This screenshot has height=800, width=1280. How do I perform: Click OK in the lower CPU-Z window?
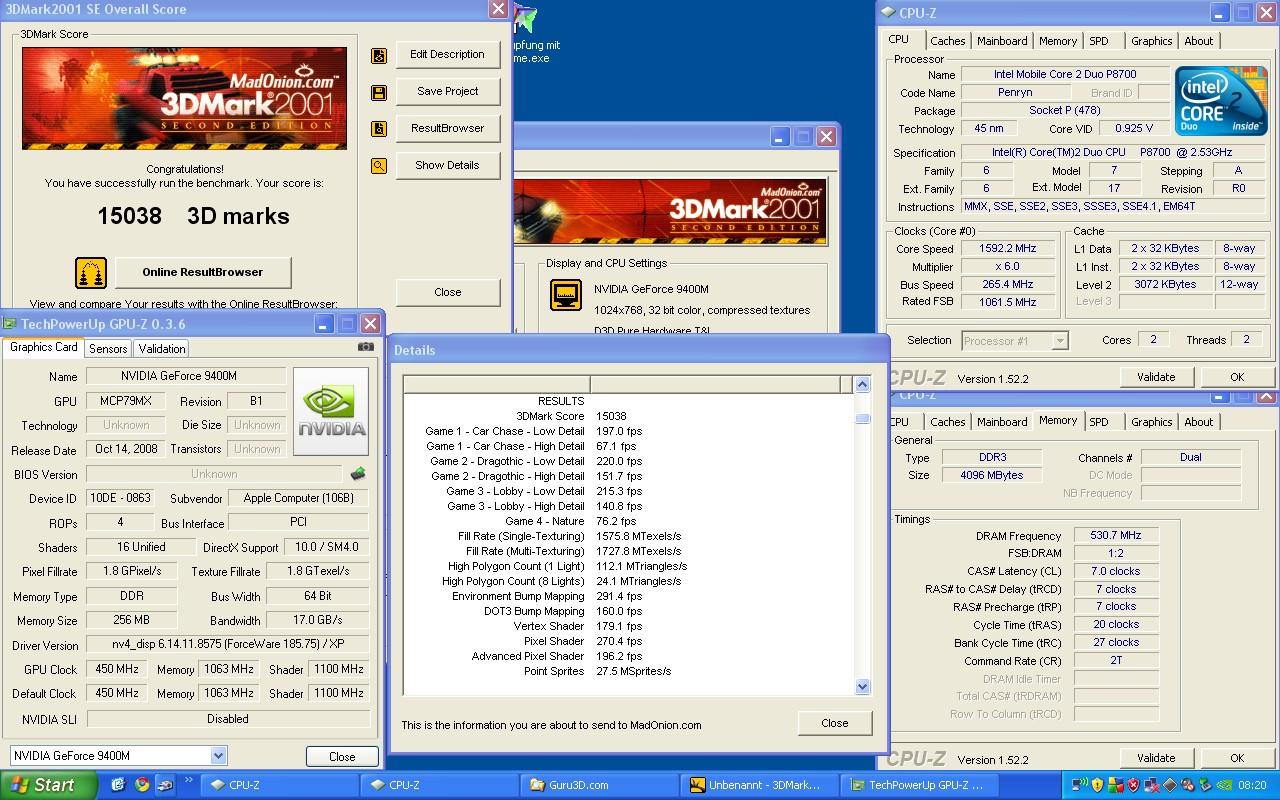(1237, 758)
